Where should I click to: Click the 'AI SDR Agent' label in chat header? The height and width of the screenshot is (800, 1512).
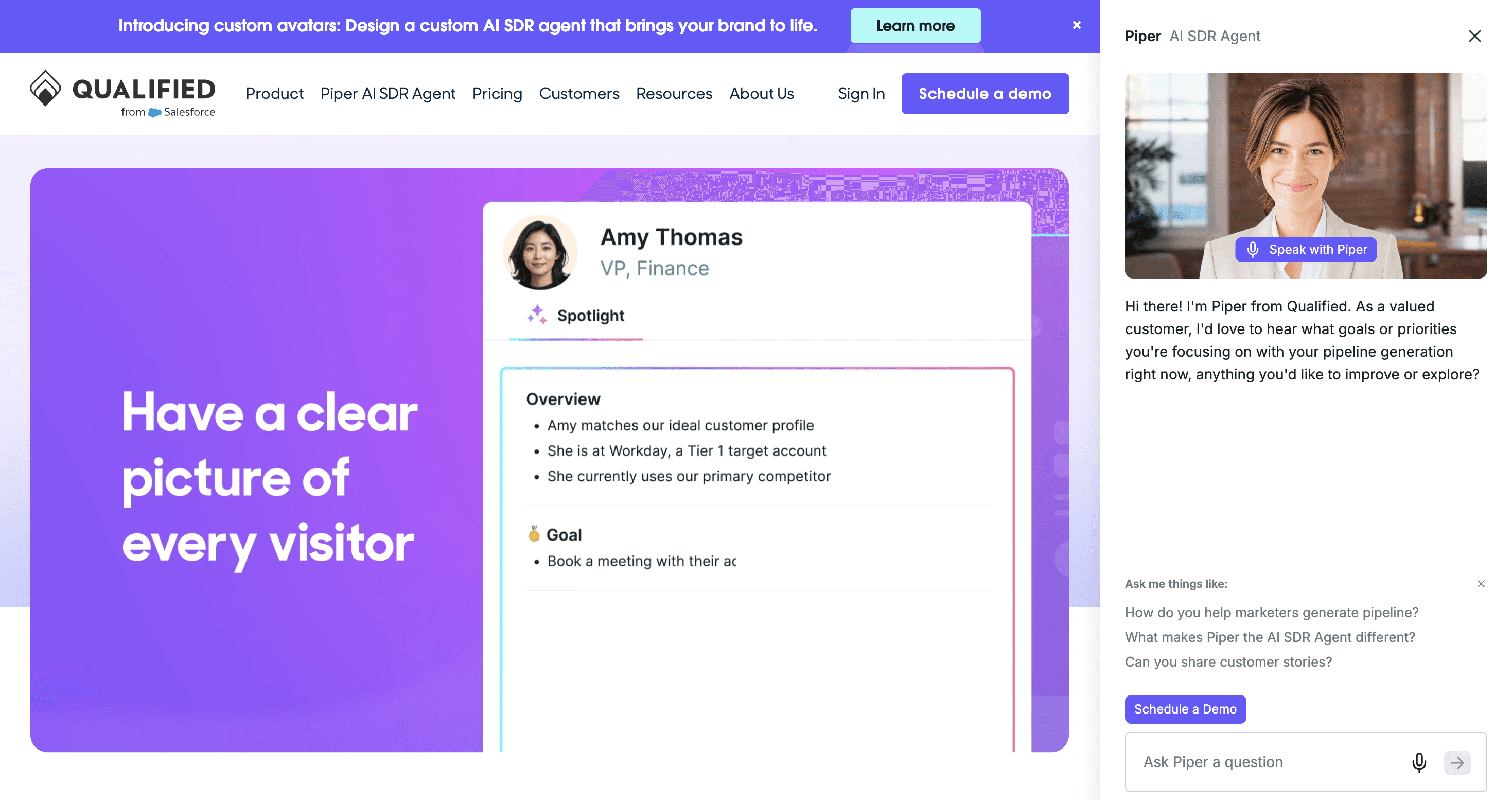point(1215,36)
